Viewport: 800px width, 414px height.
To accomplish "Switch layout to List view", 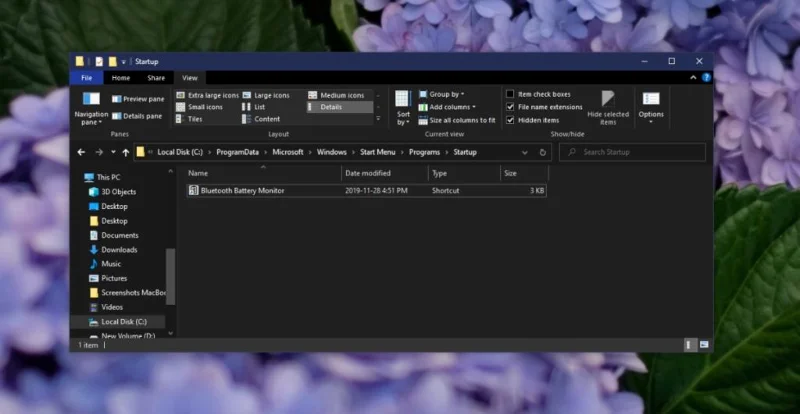I will pos(254,107).
